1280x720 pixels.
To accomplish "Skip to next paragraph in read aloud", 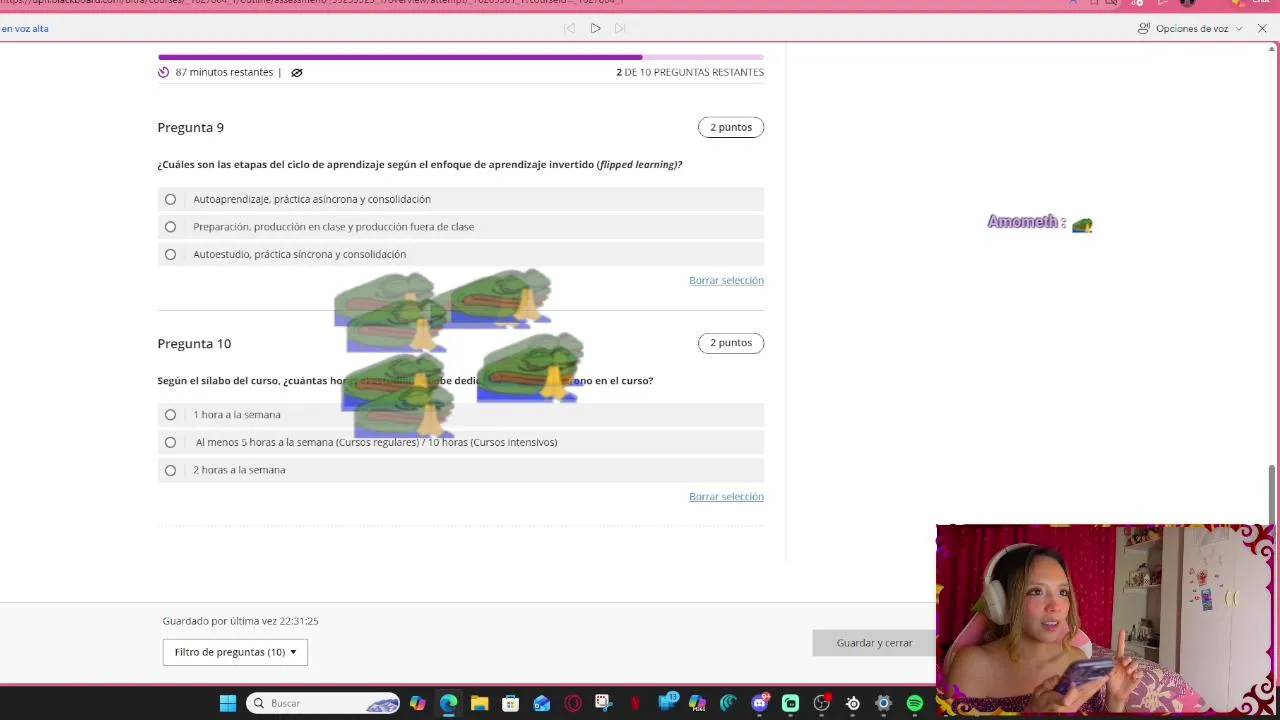I will tap(620, 28).
